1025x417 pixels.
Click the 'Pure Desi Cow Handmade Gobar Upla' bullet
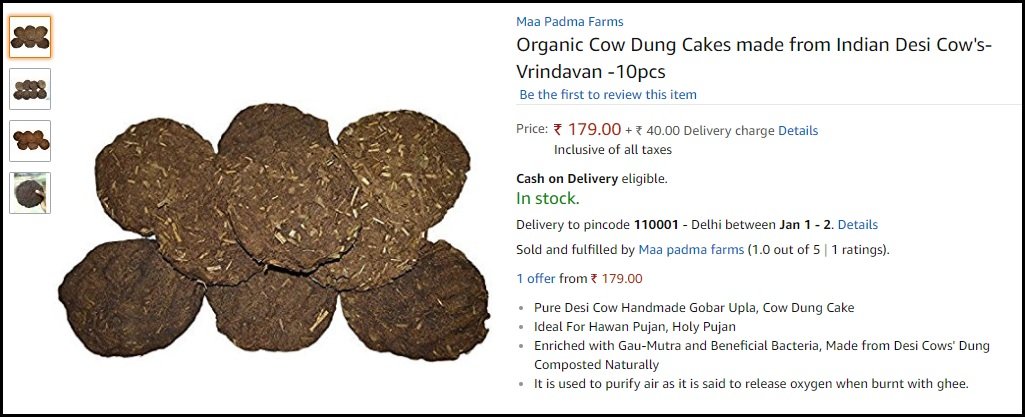tap(694, 307)
